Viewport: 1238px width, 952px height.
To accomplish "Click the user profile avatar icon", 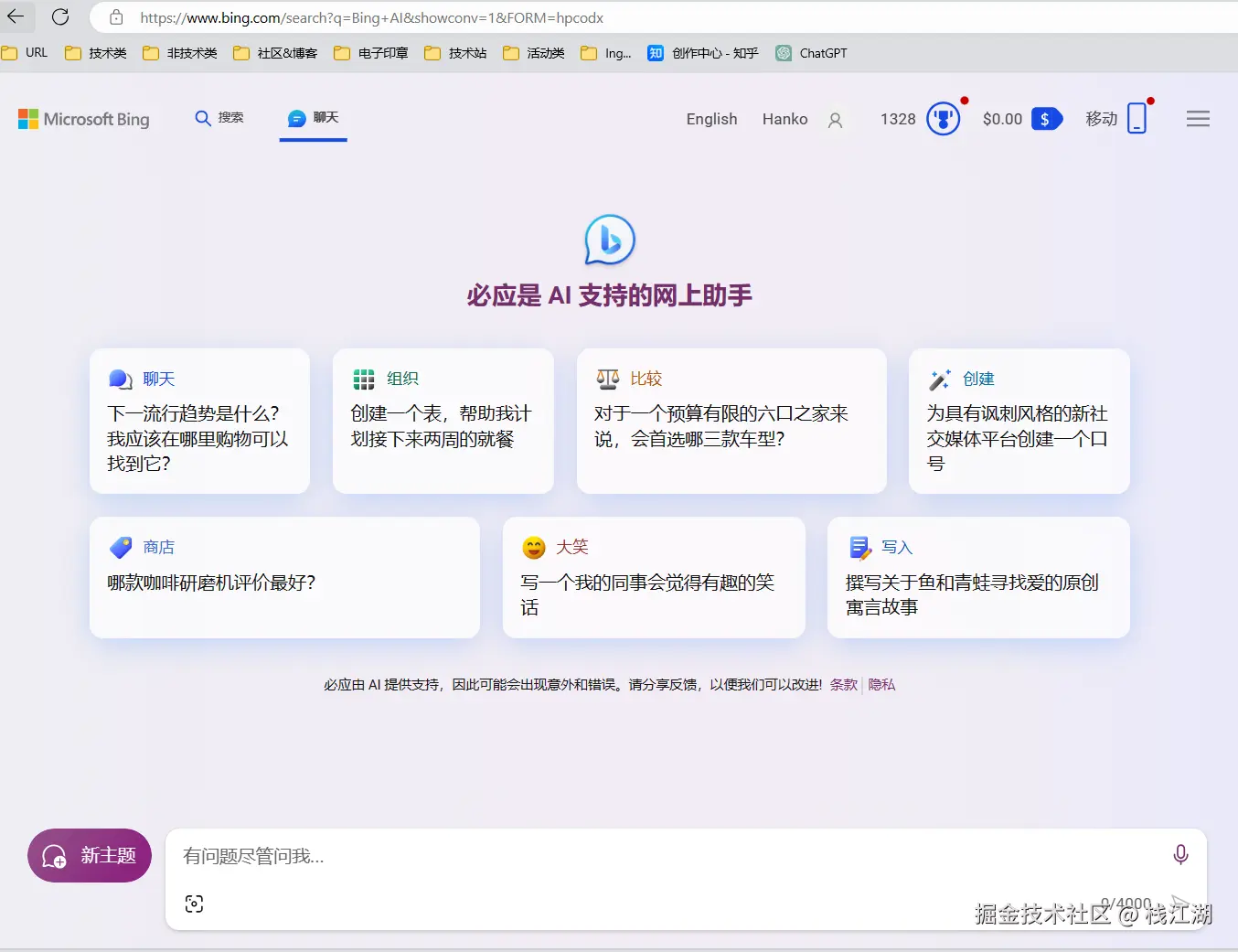I will pos(835,120).
